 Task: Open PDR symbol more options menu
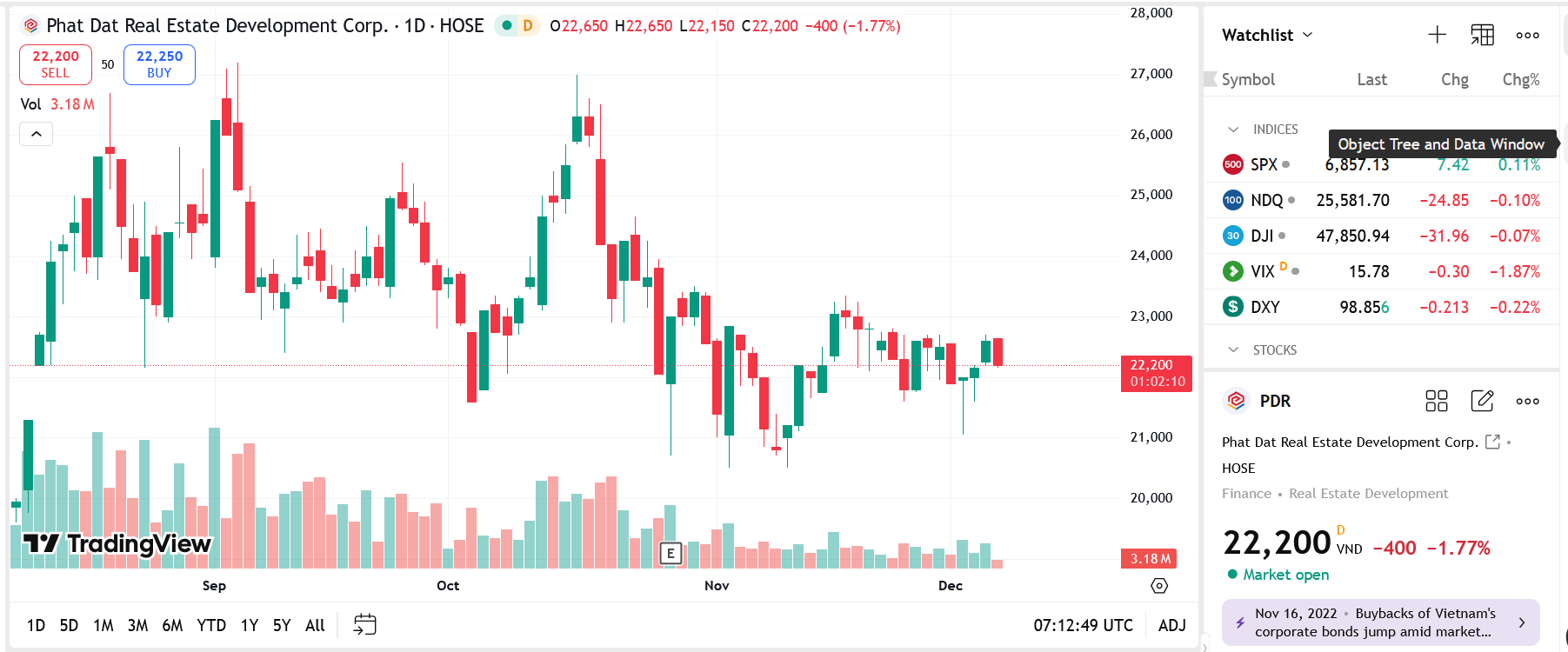pos(1527,401)
